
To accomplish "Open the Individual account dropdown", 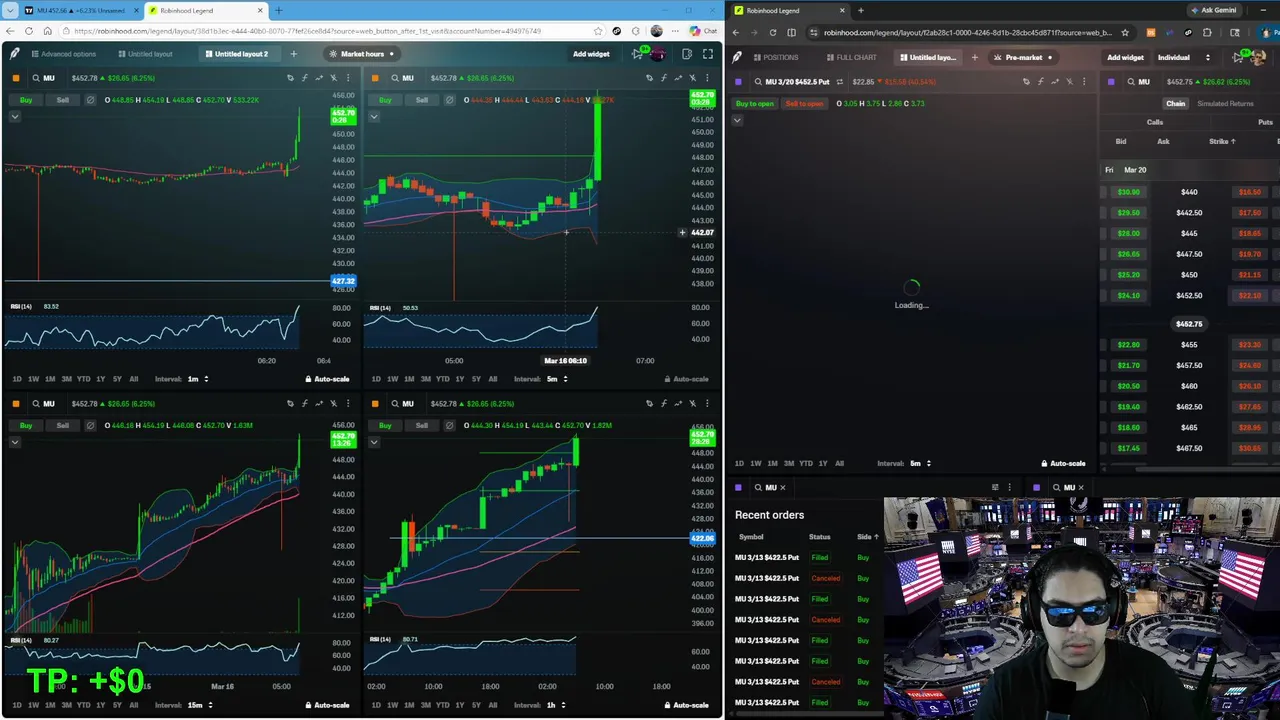I will (x=1184, y=57).
